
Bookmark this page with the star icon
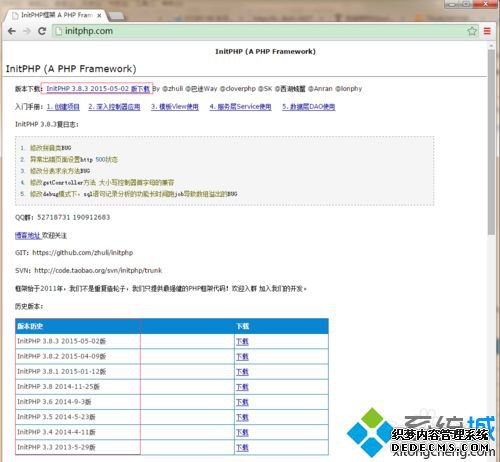coord(472,31)
